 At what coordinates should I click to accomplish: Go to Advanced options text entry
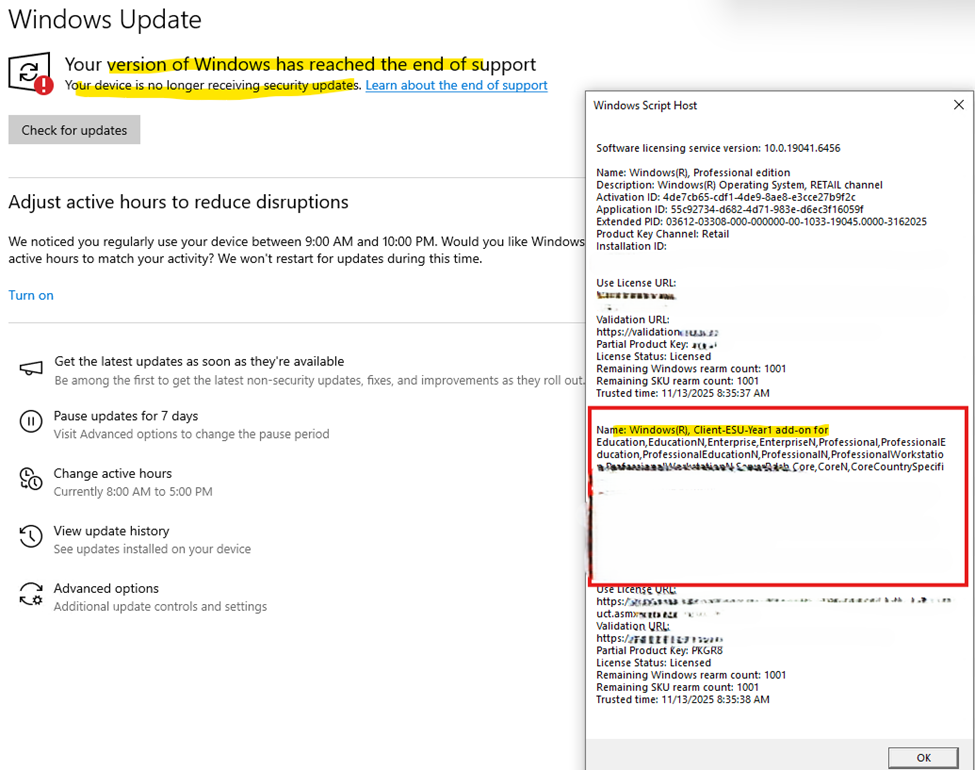tap(106, 589)
